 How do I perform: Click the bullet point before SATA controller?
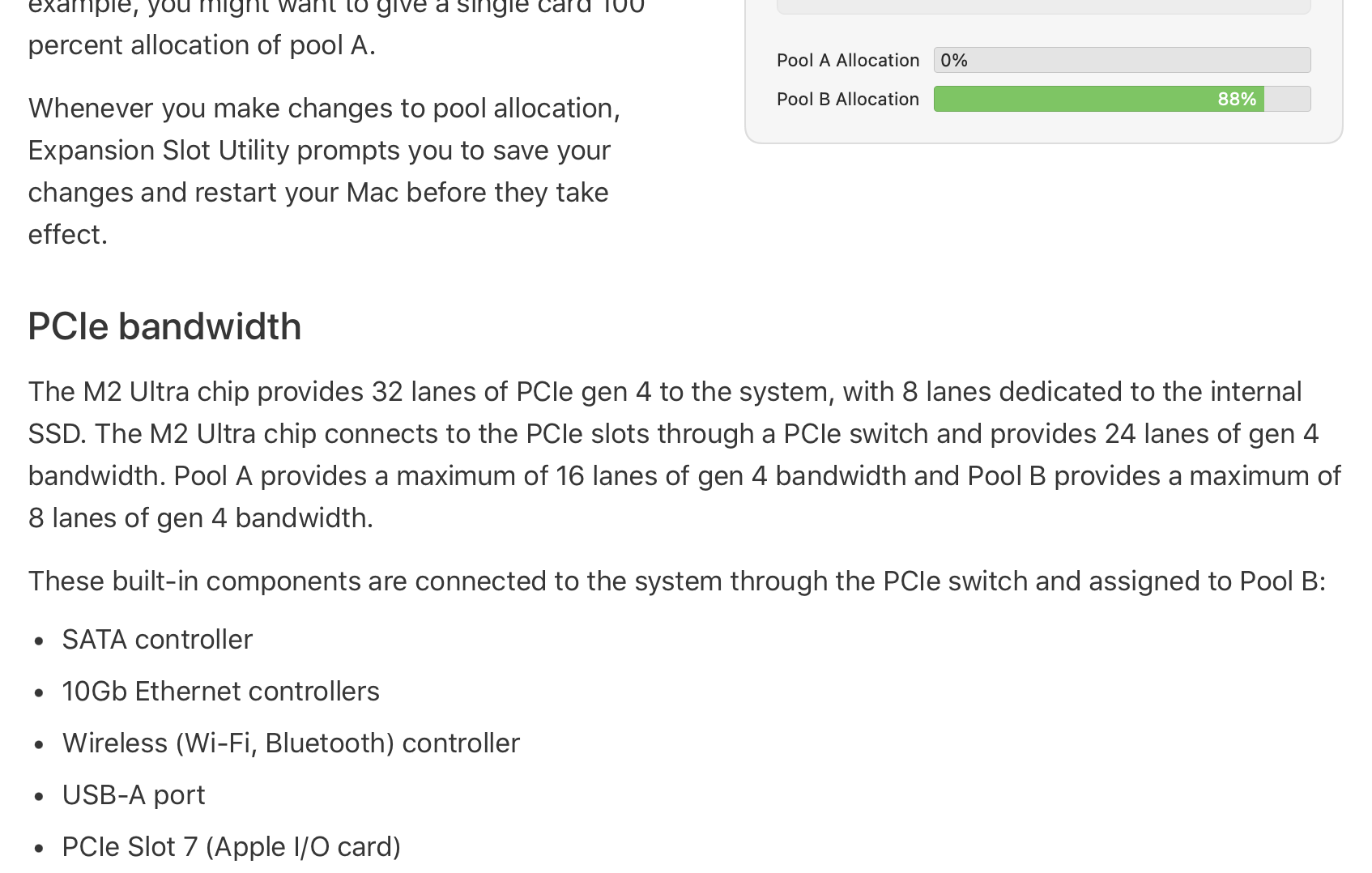39,641
